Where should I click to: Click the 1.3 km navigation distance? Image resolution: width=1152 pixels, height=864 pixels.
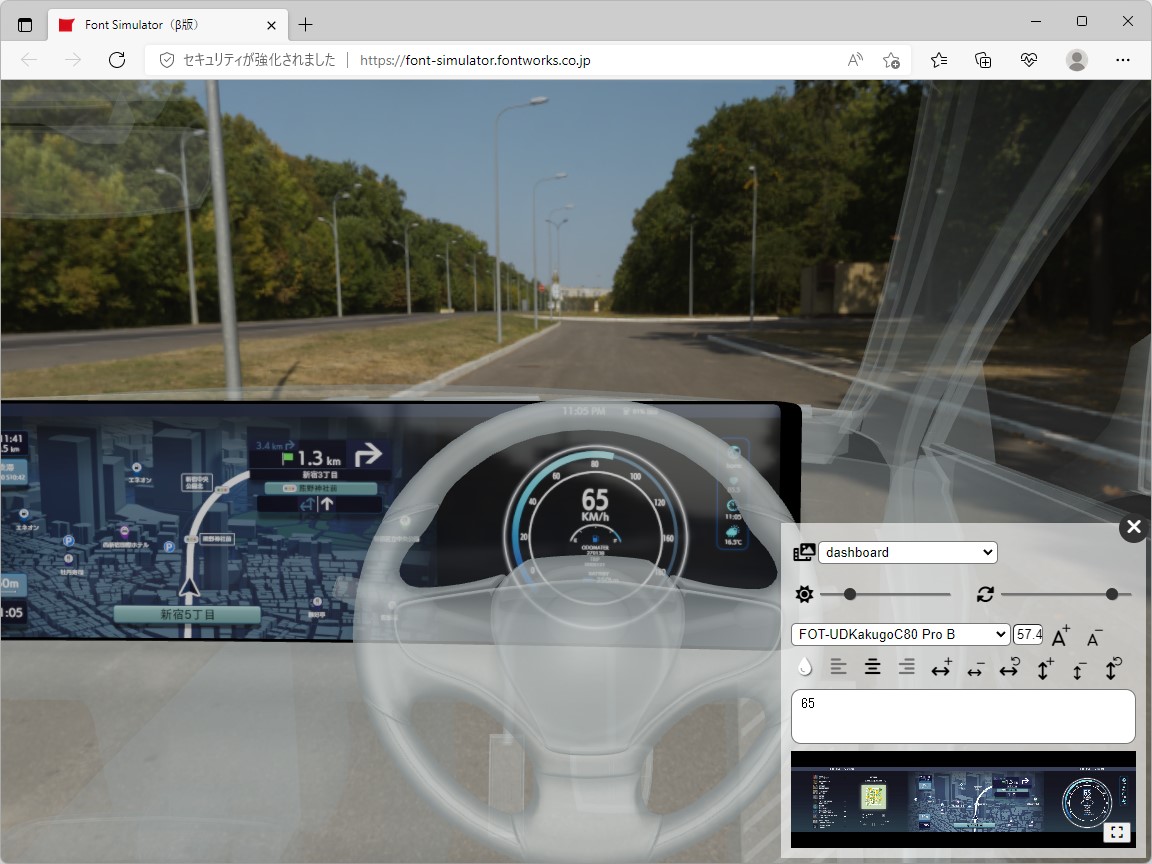click(x=319, y=458)
